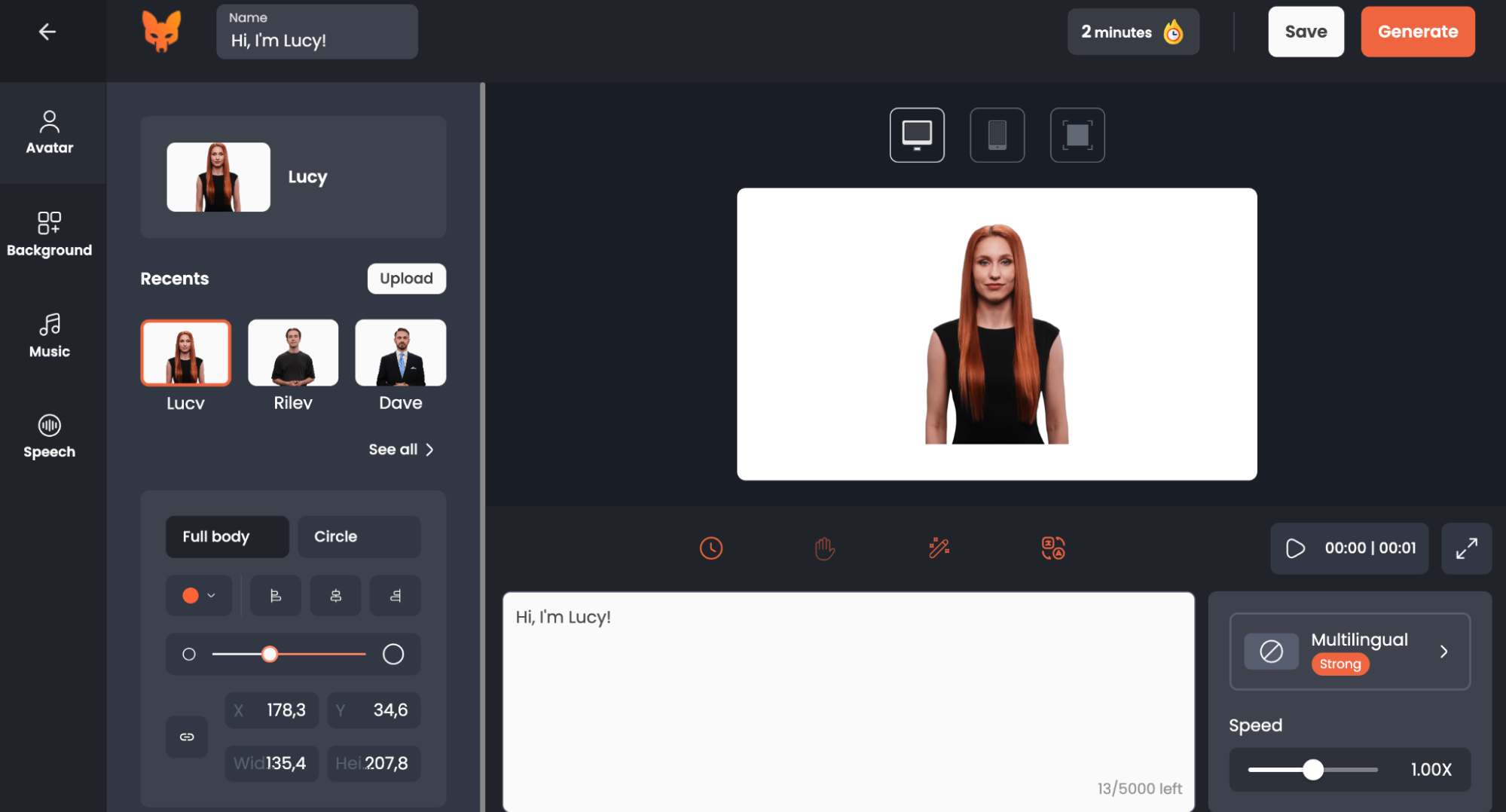The image size is (1506, 812).
Task: Open the Music tab
Action: (50, 335)
